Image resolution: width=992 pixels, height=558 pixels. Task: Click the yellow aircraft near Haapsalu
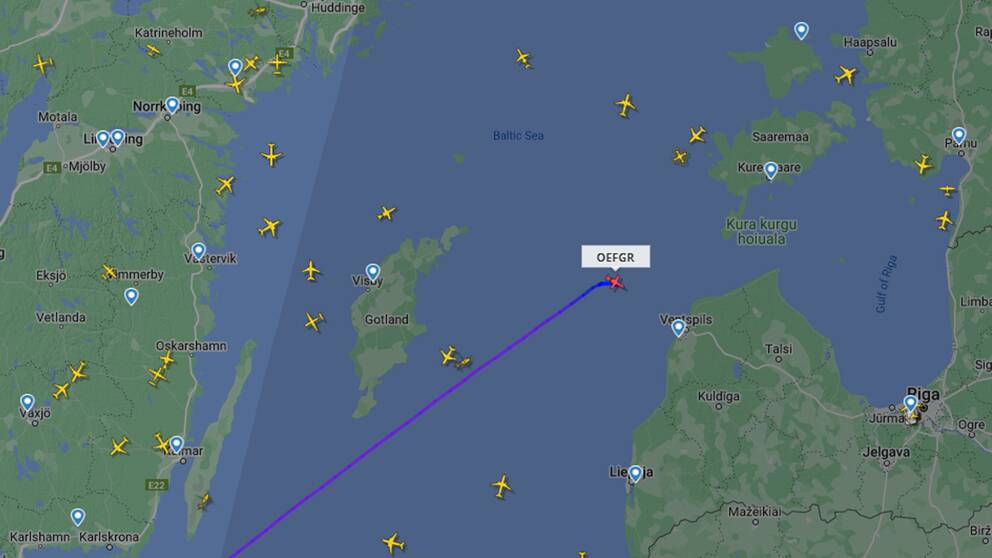[845, 75]
